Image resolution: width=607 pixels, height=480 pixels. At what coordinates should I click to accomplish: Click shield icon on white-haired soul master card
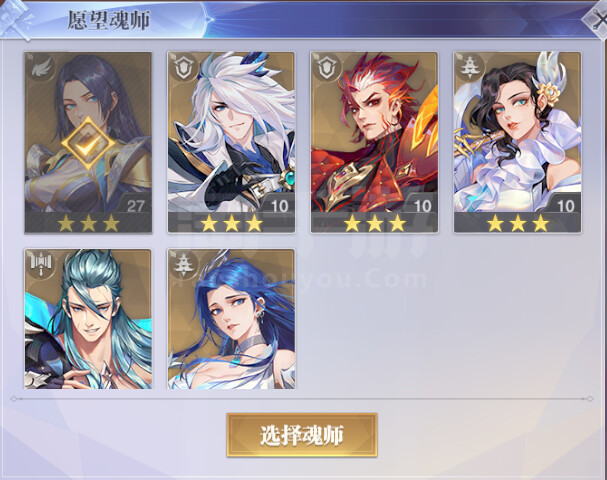[184, 69]
